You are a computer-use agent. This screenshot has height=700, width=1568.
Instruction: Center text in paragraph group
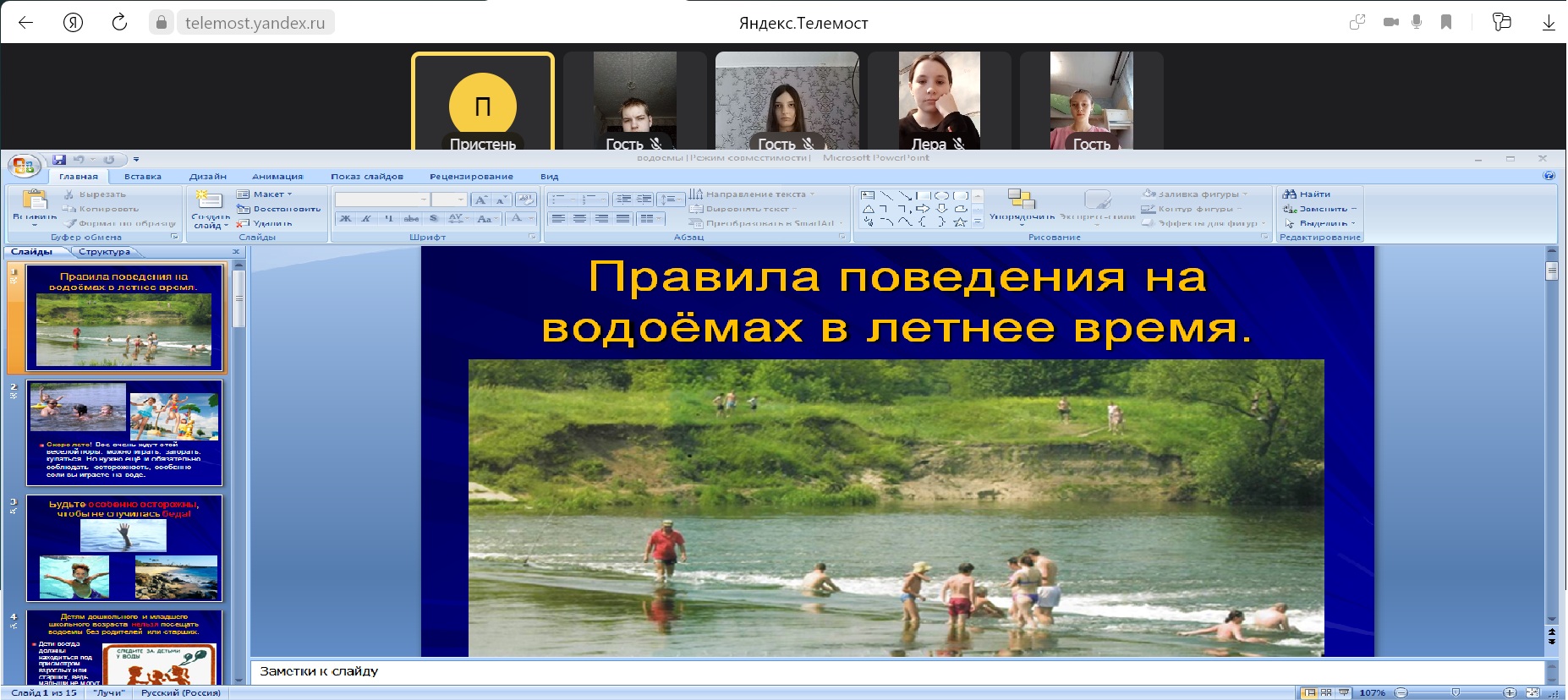point(579,218)
